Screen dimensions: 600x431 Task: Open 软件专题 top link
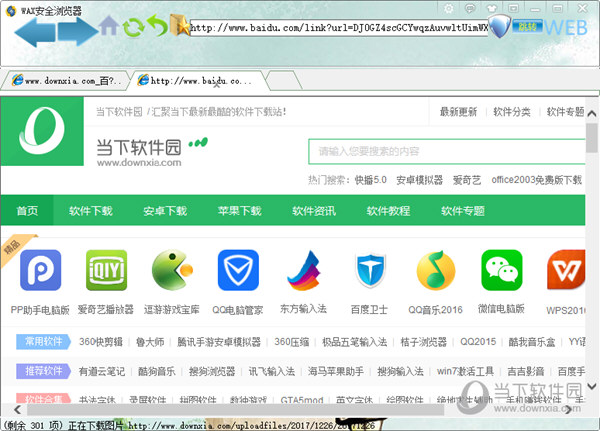tap(565, 112)
